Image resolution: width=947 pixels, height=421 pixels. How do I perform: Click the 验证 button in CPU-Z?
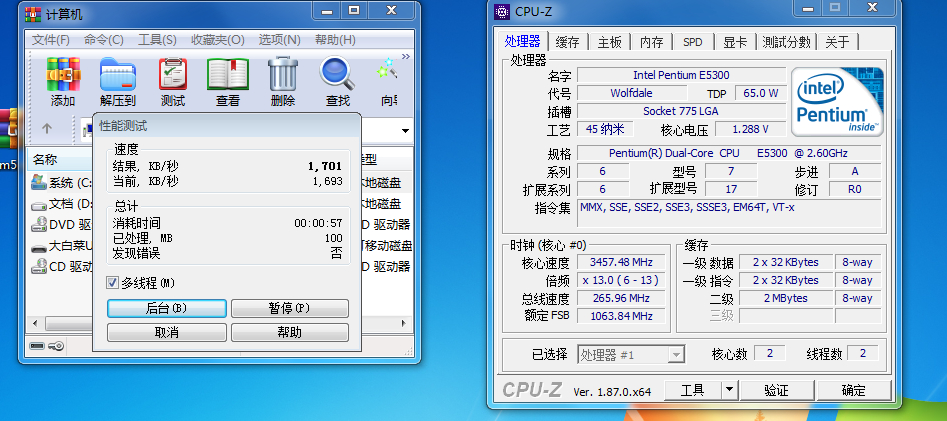777,390
